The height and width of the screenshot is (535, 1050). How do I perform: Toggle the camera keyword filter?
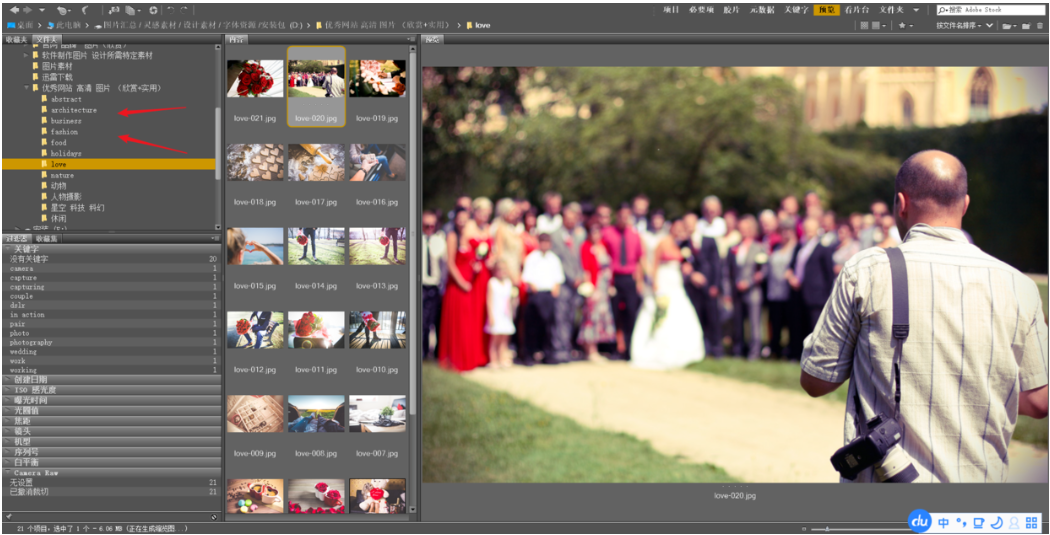click(111, 269)
